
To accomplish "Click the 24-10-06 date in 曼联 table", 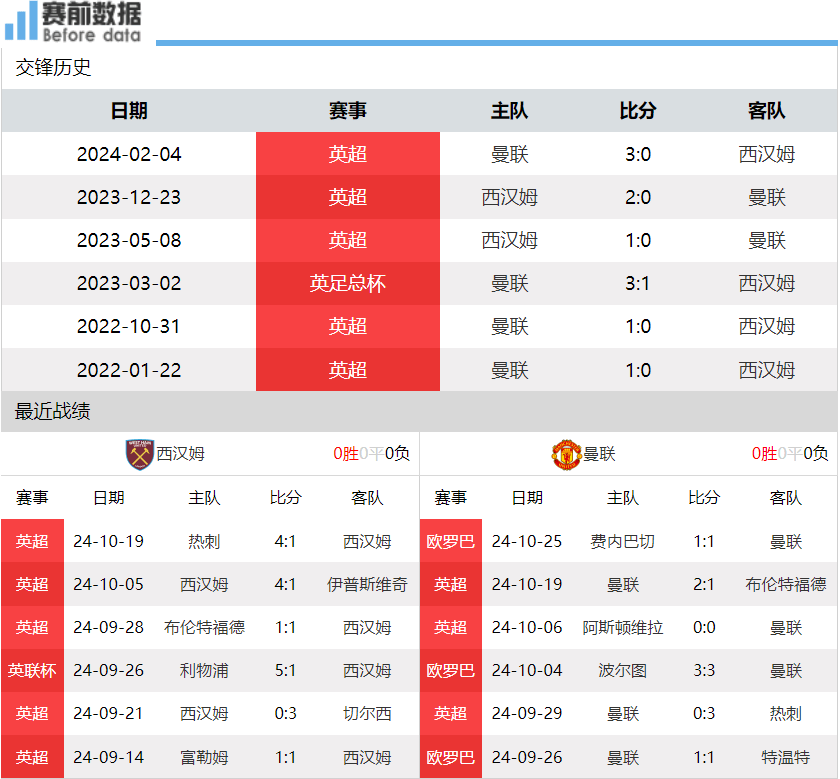I will [527, 627].
